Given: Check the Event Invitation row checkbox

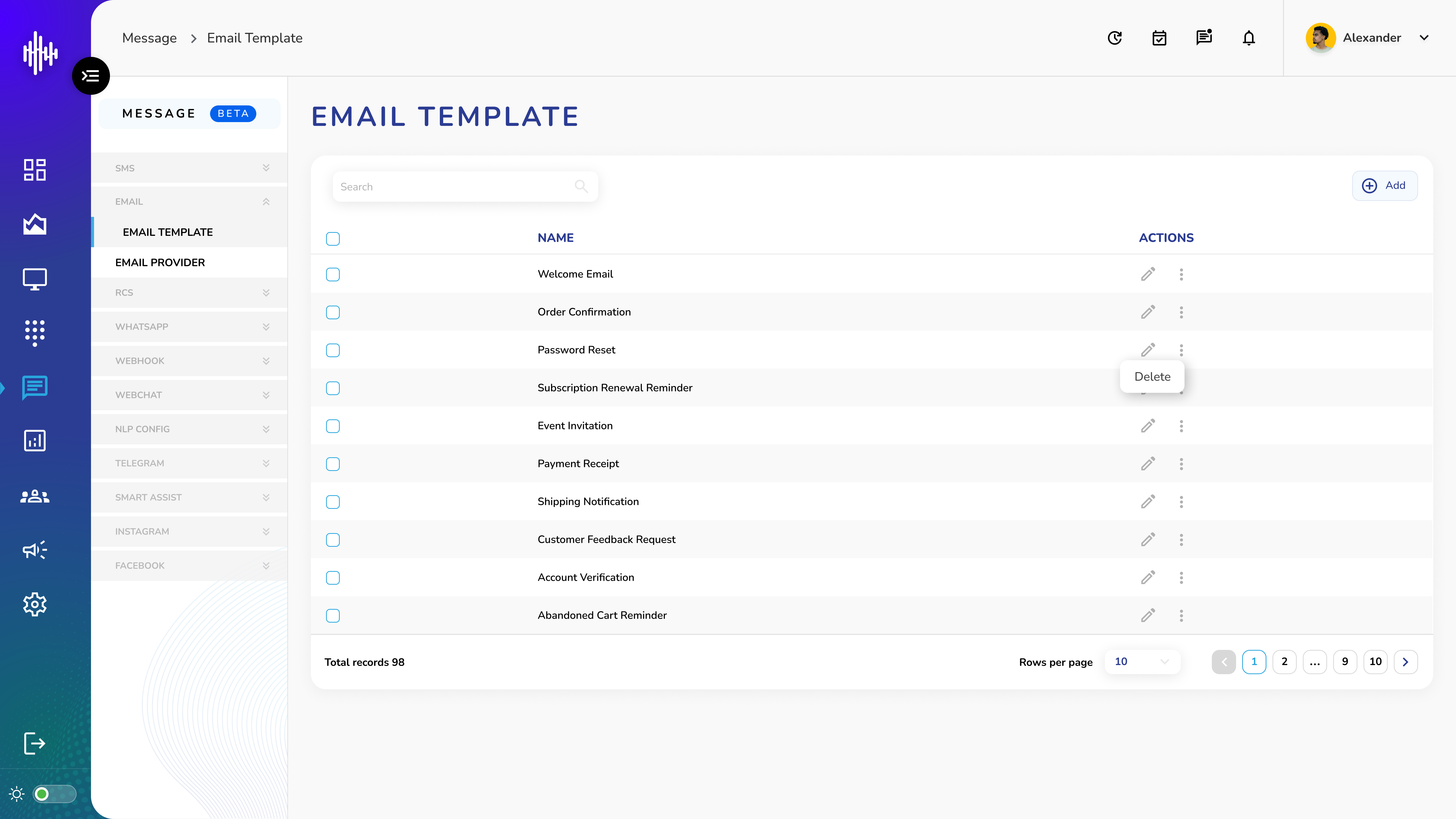Looking at the screenshot, I should click(x=333, y=426).
